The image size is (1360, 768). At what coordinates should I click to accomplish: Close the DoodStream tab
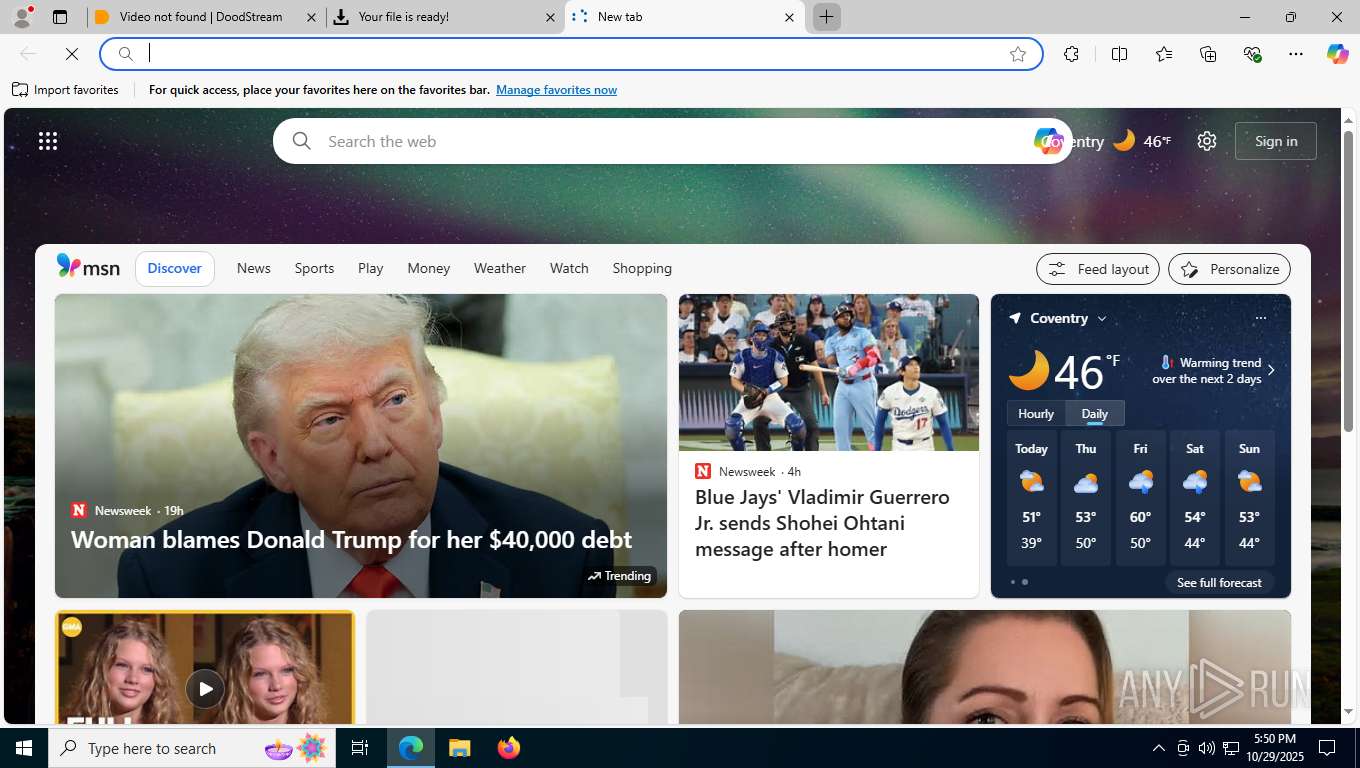tap(311, 17)
